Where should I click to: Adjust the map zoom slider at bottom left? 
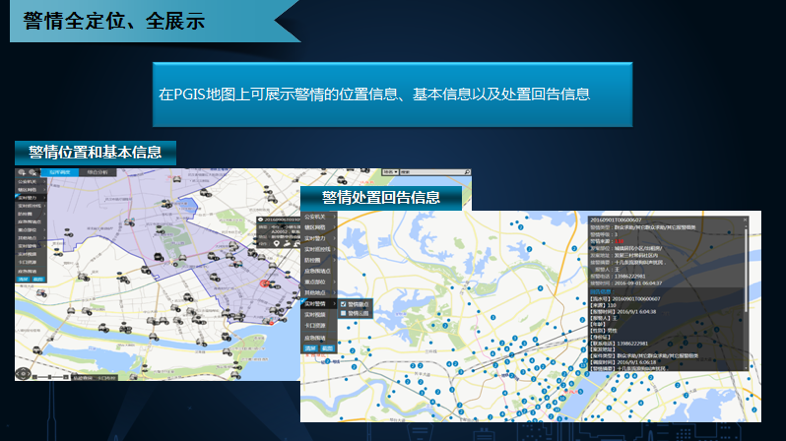pyautogui.click(x=50, y=379)
